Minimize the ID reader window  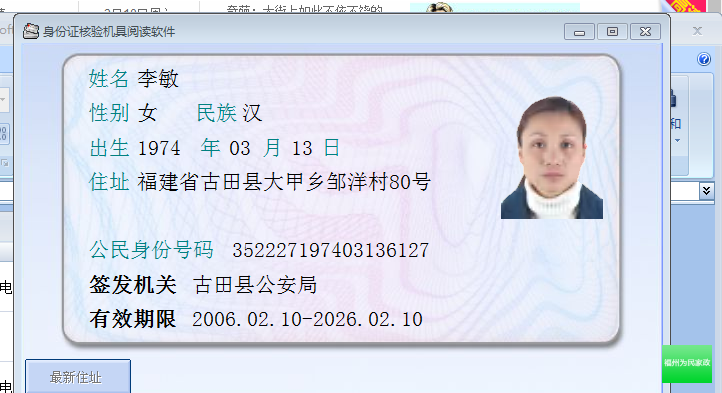579,32
